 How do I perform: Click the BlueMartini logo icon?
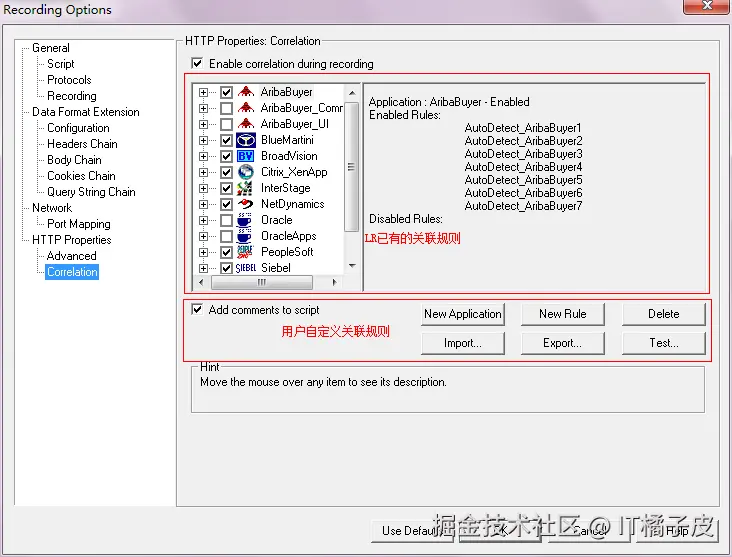click(246, 140)
